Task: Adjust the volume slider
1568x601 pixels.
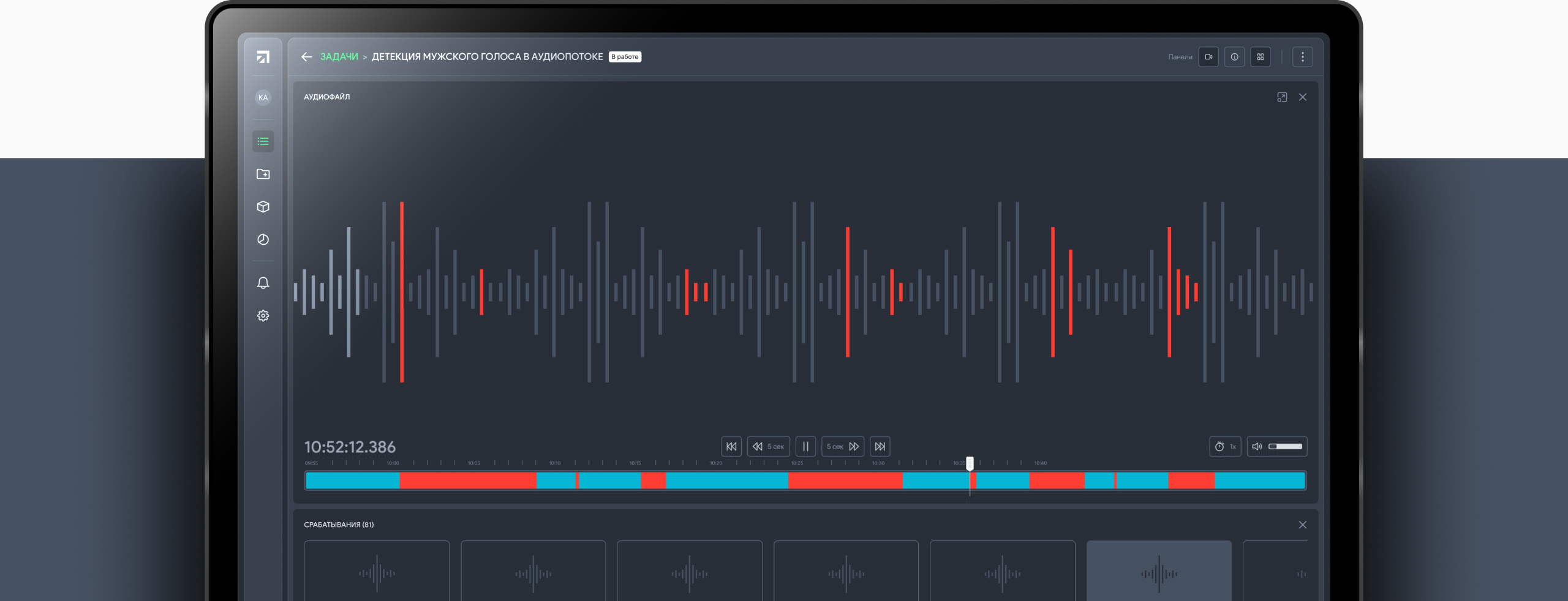Action: (1285, 447)
